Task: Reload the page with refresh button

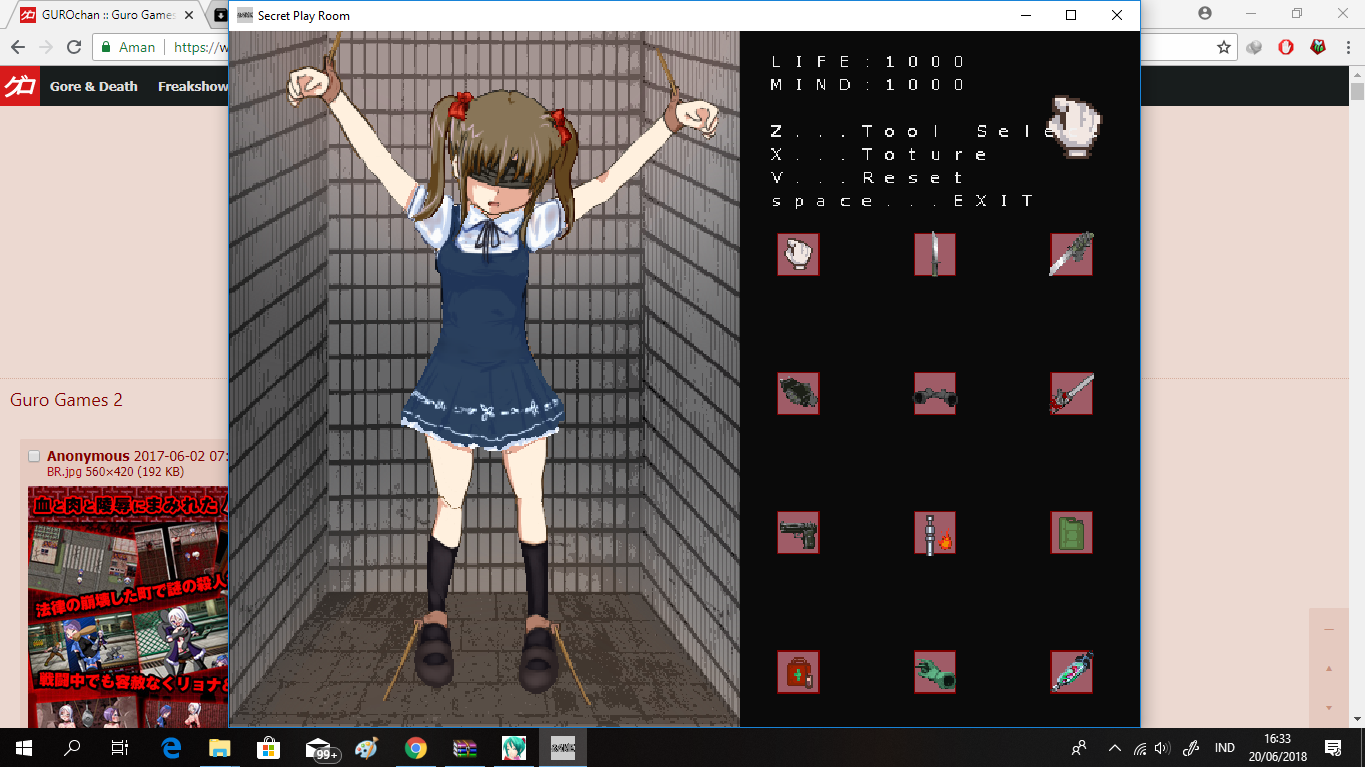Action: click(74, 47)
